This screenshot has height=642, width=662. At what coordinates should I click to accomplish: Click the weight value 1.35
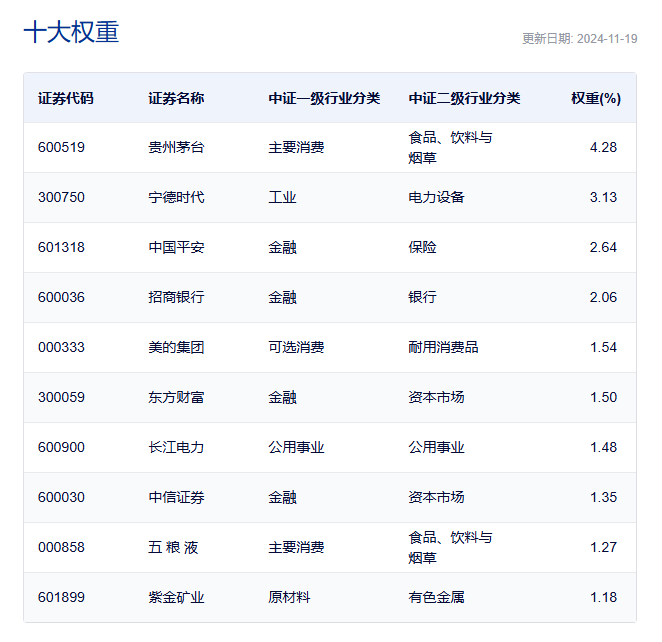[x=603, y=497]
